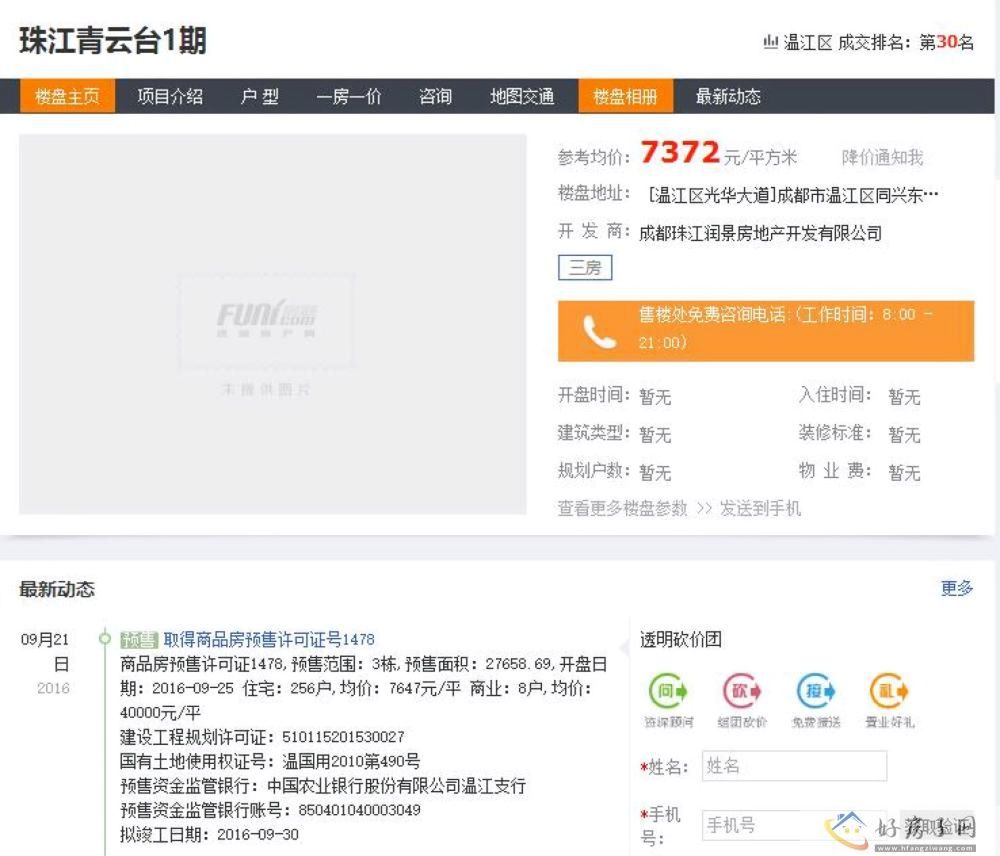
Task: Click 降价通知我 link
Action: pos(883,158)
